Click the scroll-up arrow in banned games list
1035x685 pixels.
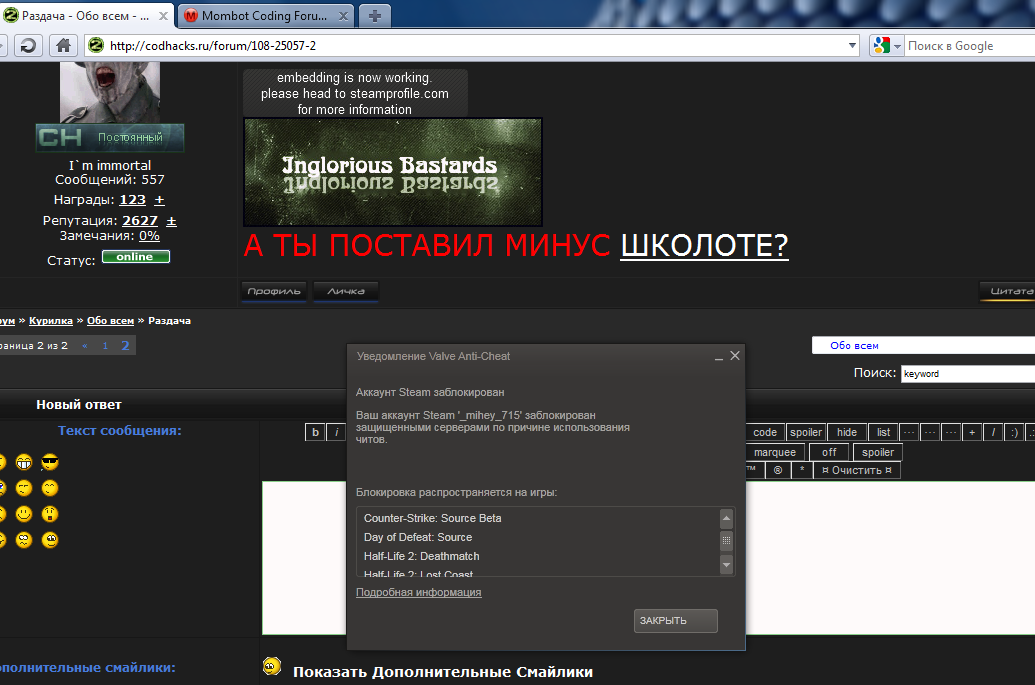(726, 519)
